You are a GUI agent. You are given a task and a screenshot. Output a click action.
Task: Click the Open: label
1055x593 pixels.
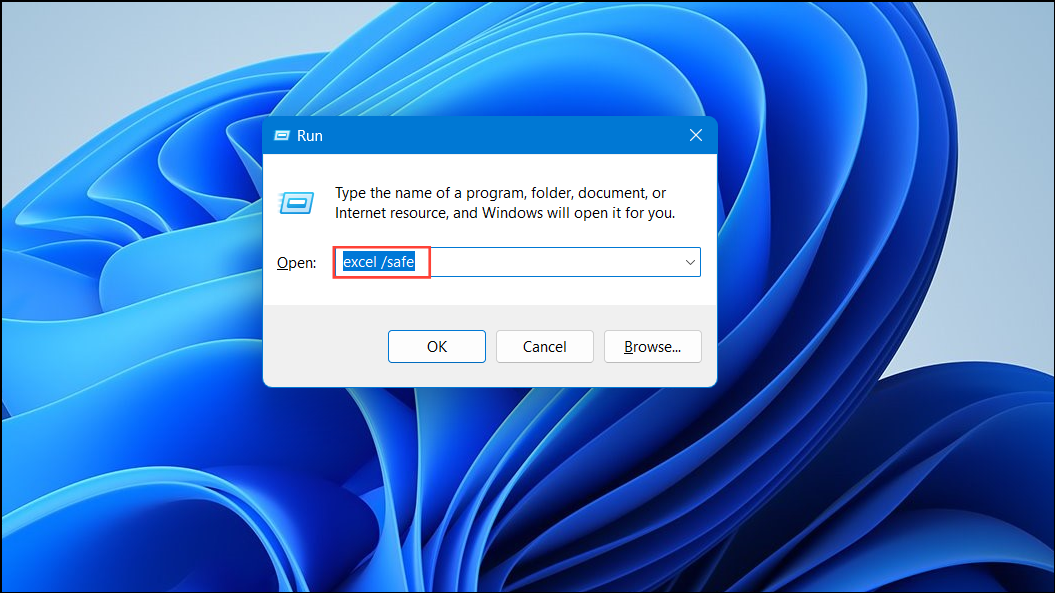296,263
